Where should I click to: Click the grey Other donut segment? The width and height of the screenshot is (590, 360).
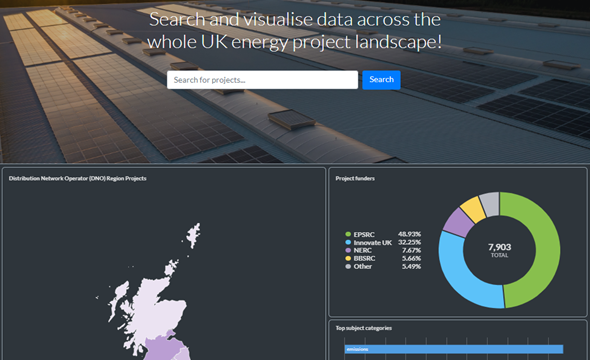coord(490,204)
